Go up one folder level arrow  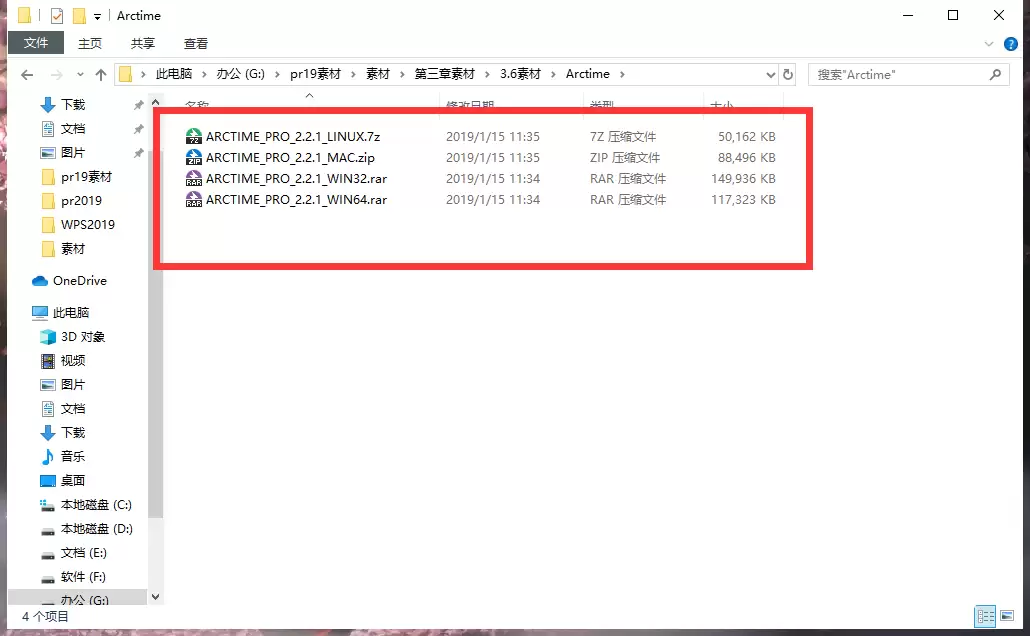pyautogui.click(x=101, y=75)
